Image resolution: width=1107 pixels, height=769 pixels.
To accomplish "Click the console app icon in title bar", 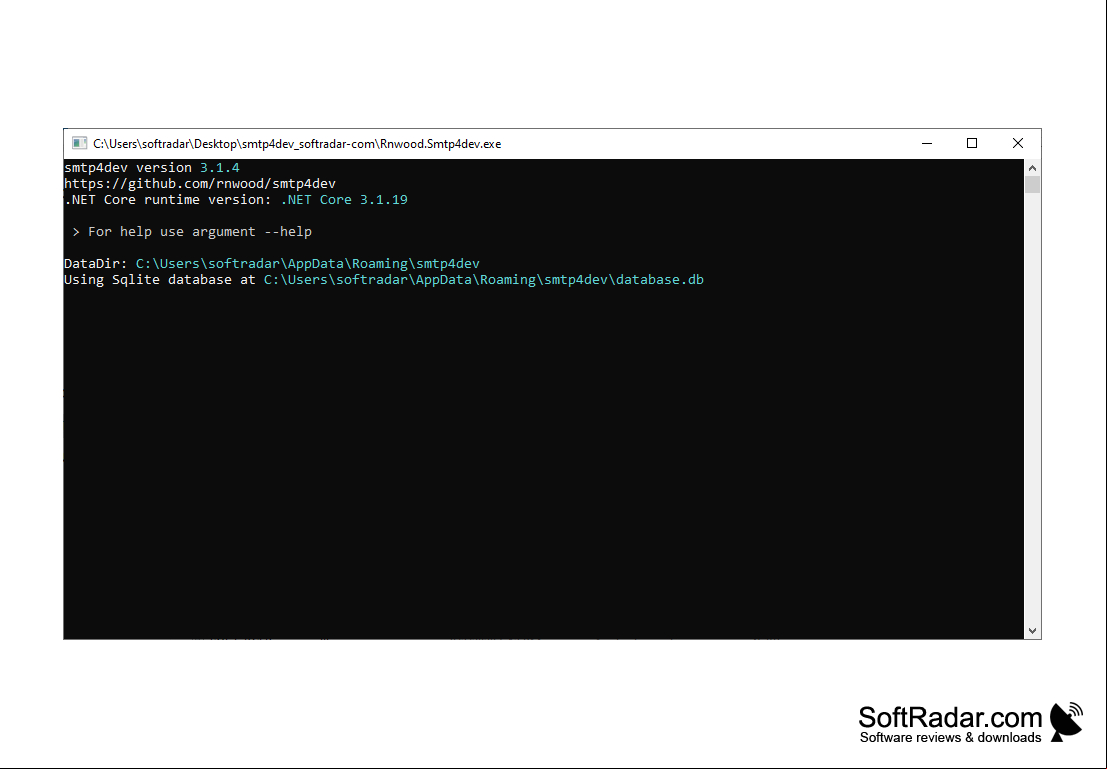I will (x=79, y=143).
